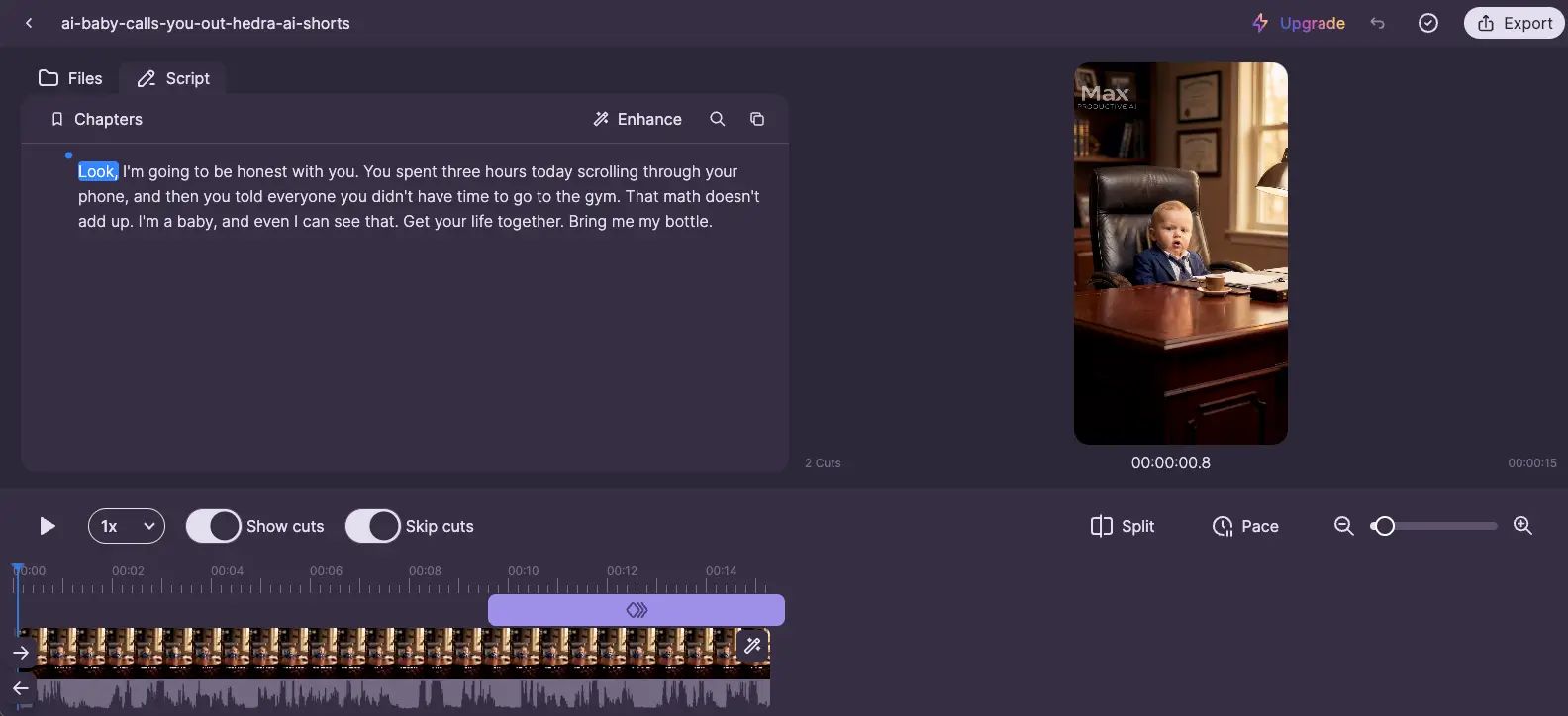Open the Chapters panel
This screenshot has height=716, width=1568.
pos(96,119)
